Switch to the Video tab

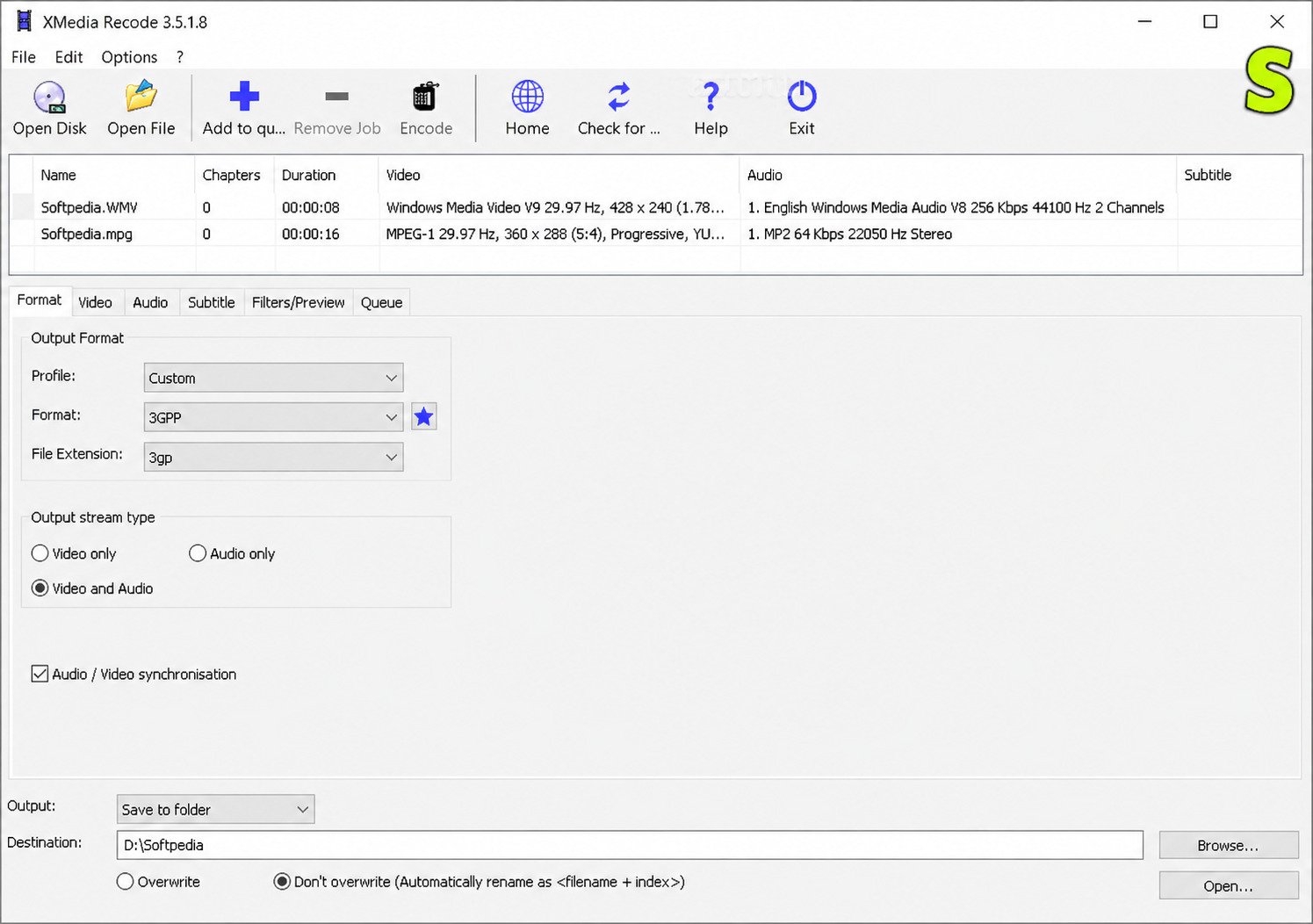coord(95,302)
